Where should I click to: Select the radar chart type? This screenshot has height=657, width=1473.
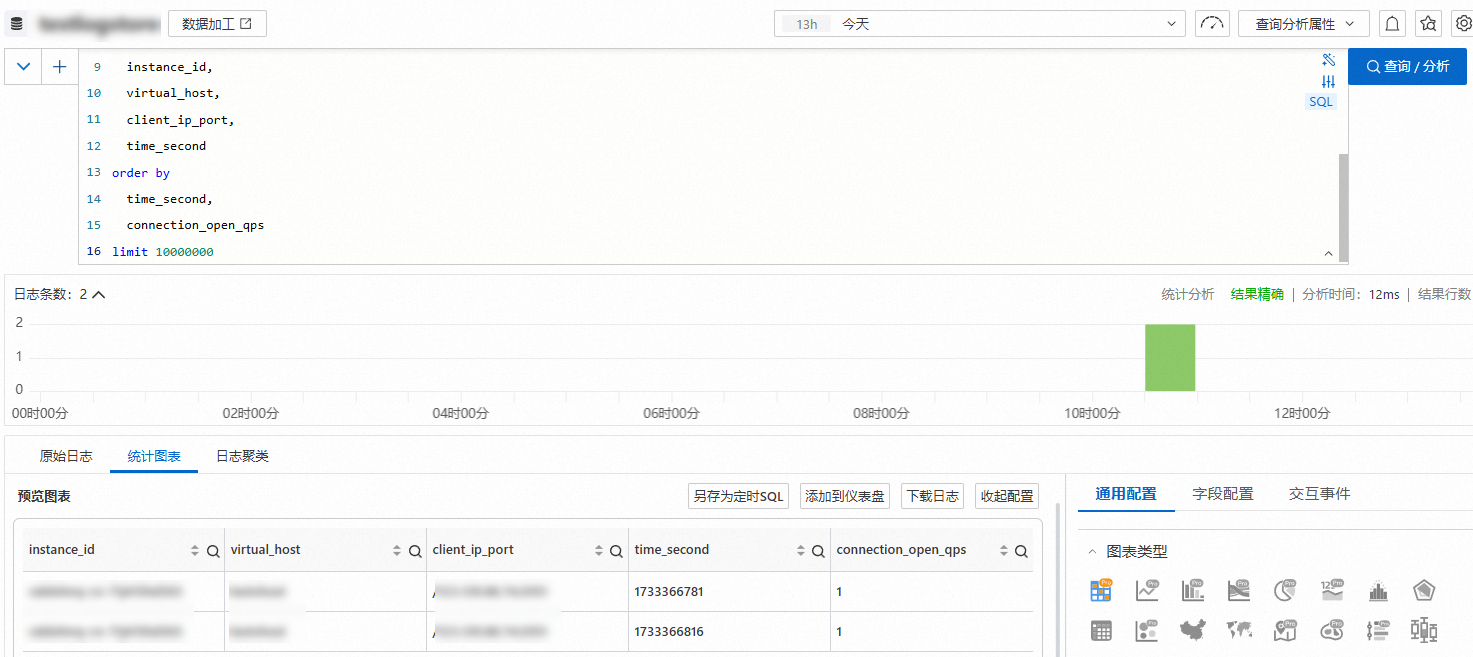[1424, 591]
